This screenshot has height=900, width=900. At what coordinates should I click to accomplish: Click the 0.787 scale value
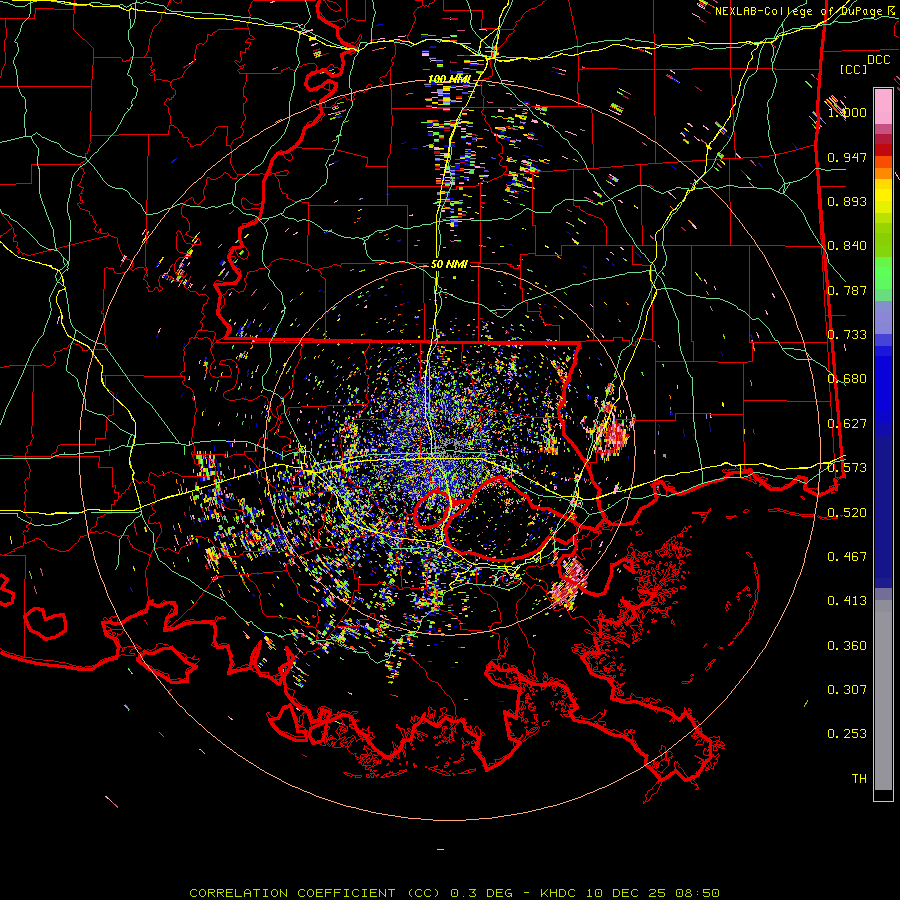847,290
